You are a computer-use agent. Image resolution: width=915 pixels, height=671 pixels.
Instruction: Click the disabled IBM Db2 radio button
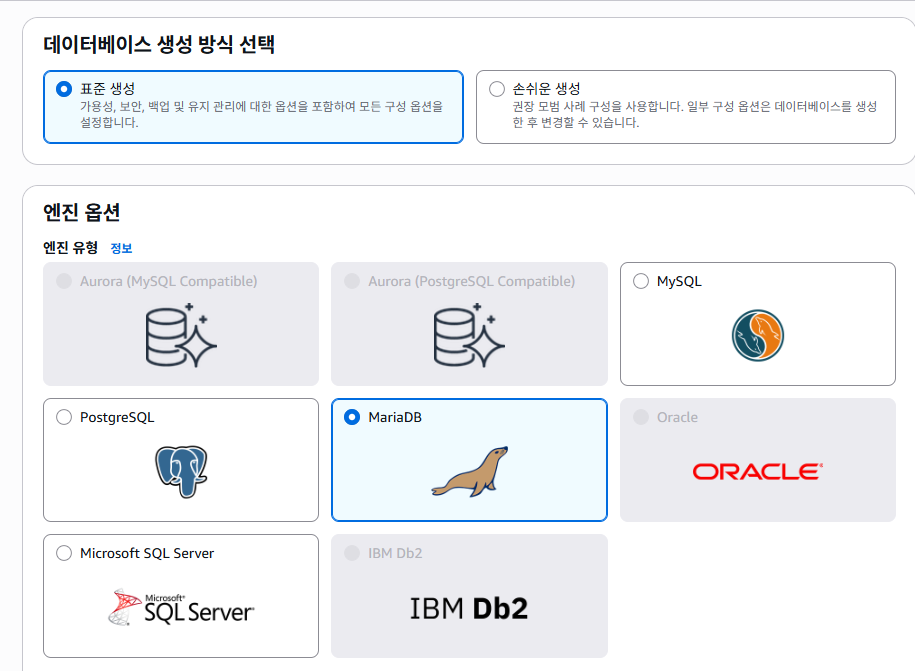(352, 553)
